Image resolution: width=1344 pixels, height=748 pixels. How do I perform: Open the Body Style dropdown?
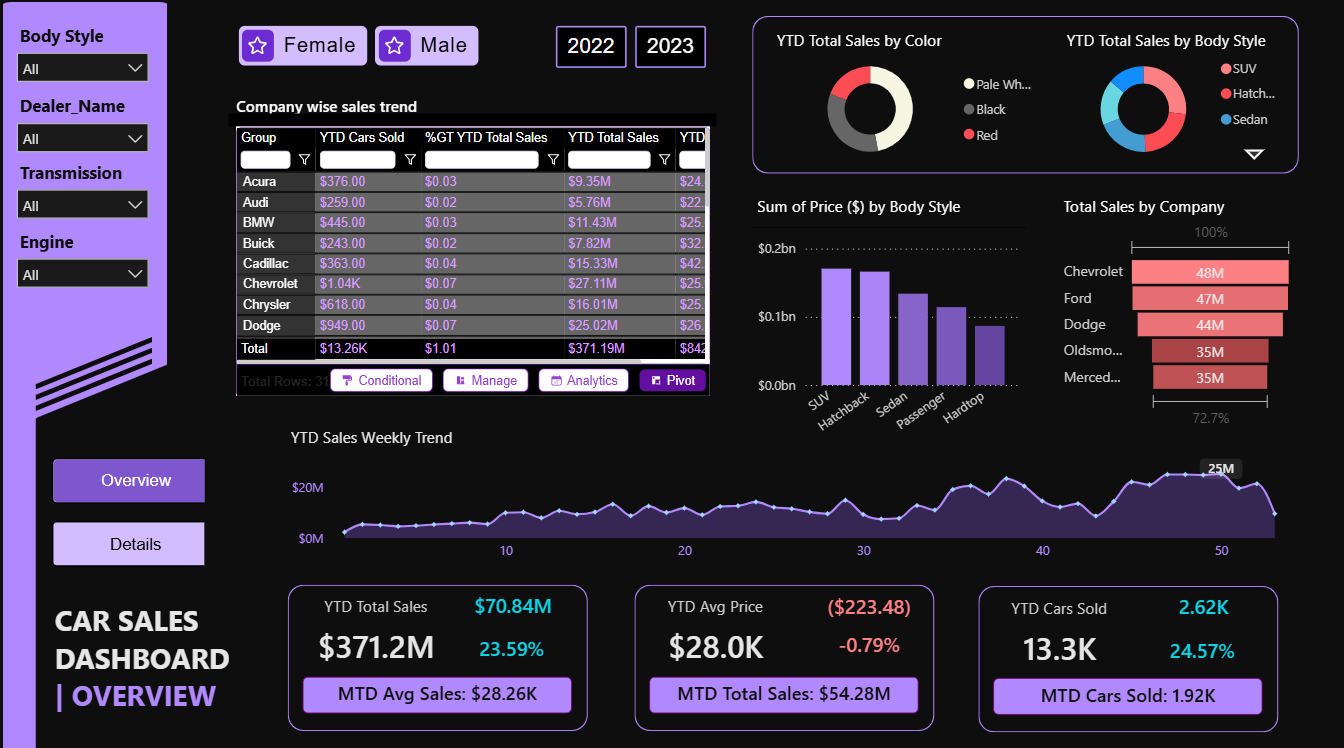83,68
